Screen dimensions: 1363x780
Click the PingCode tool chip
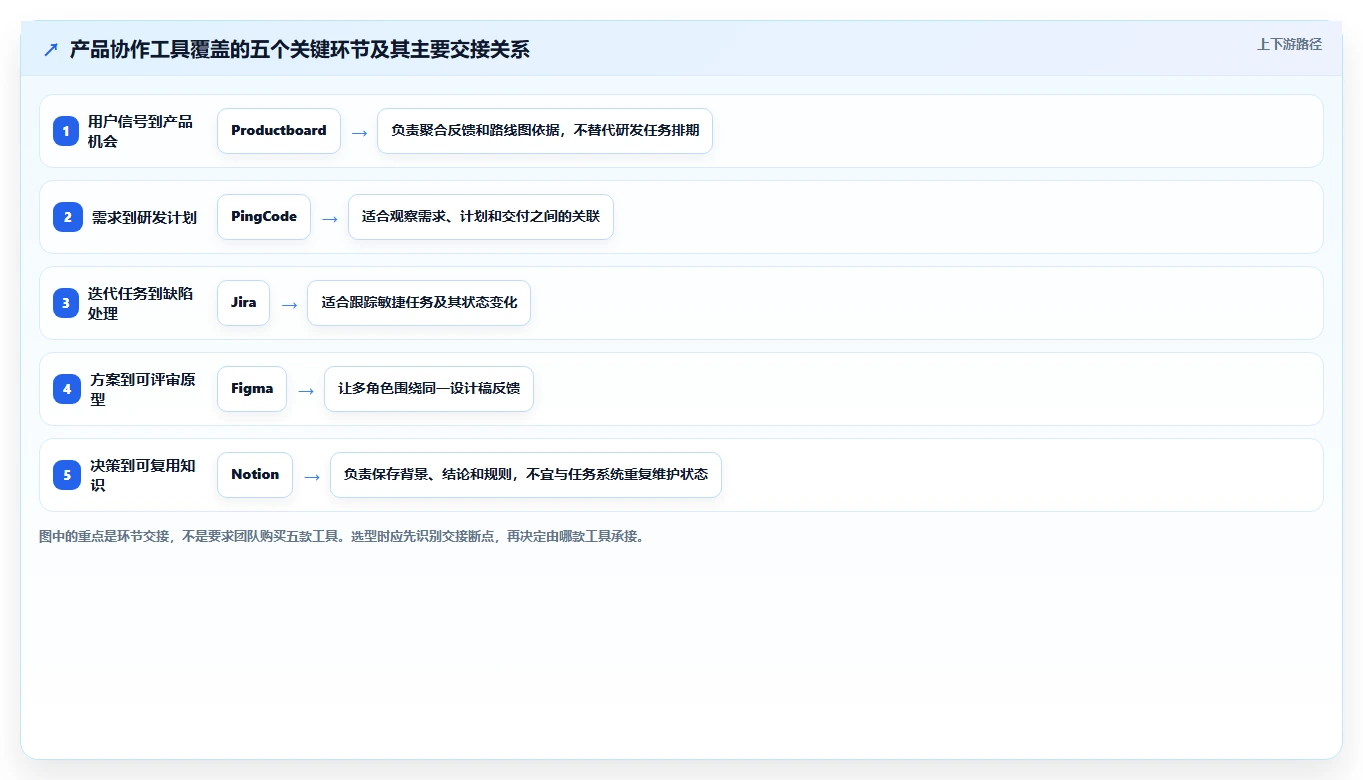(264, 217)
